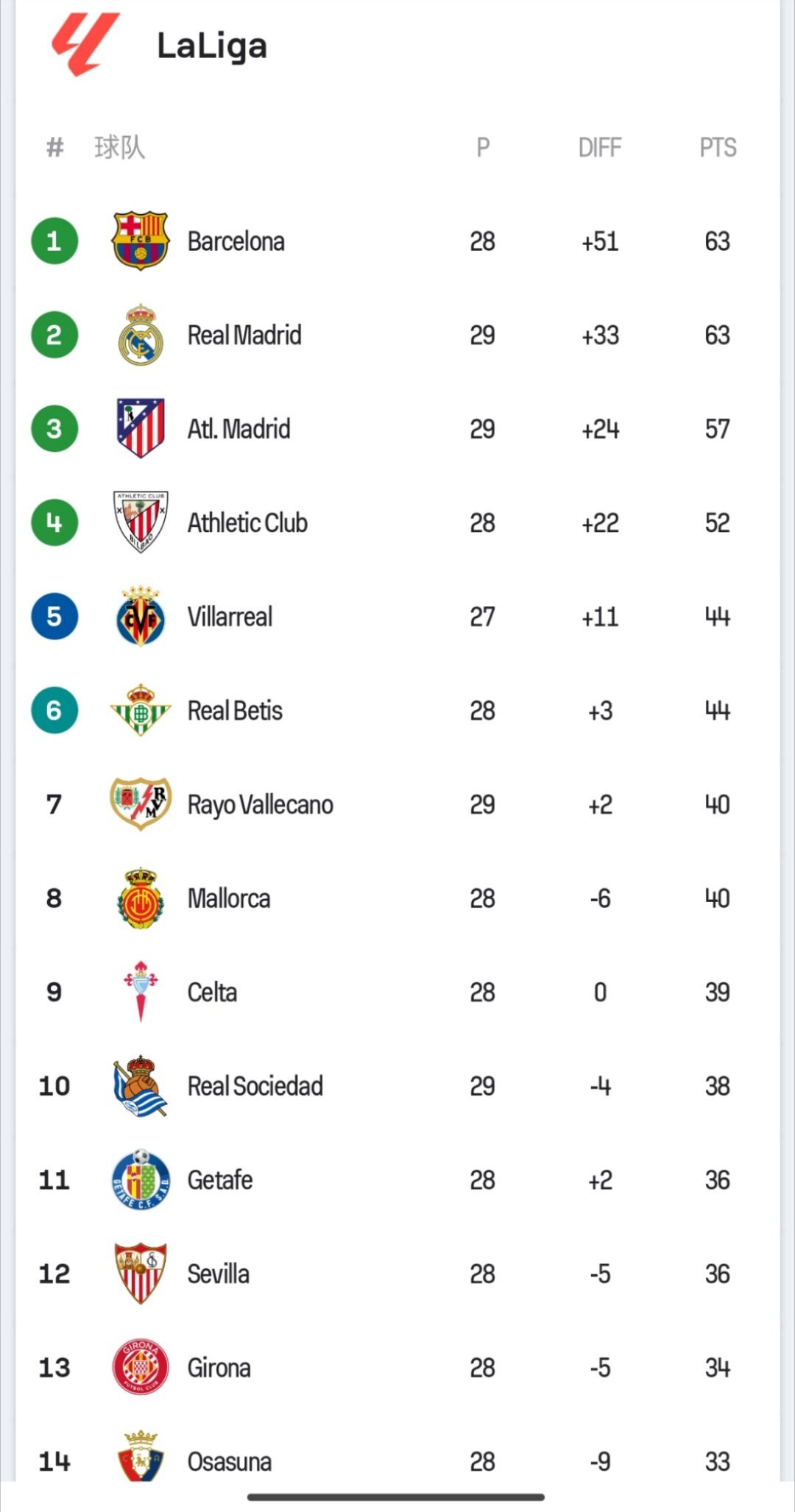
Task: Tap the green rank 1 circle
Action: pos(54,241)
